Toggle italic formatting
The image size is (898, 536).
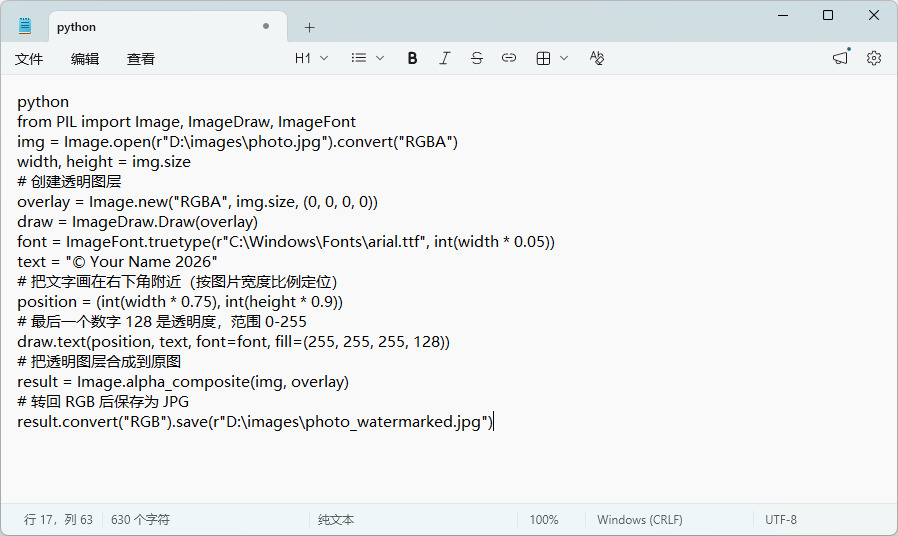point(444,58)
